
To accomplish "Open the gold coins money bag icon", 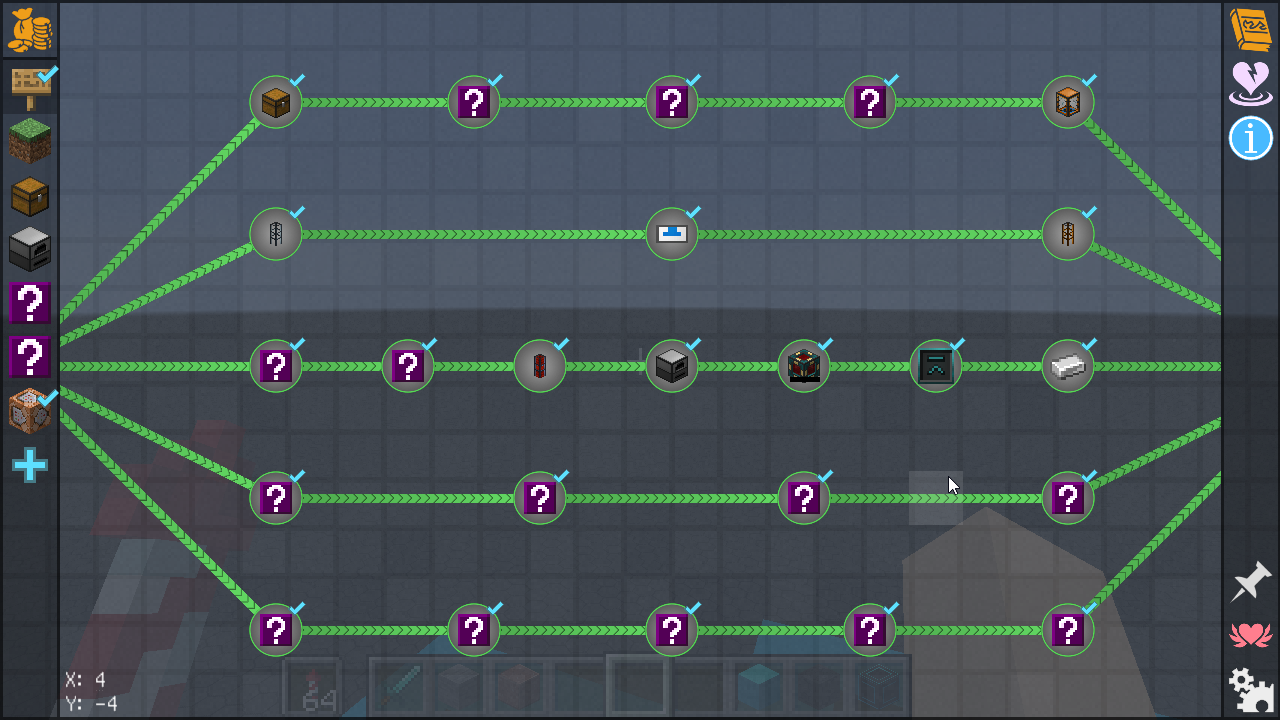I will pyautogui.click(x=30, y=30).
